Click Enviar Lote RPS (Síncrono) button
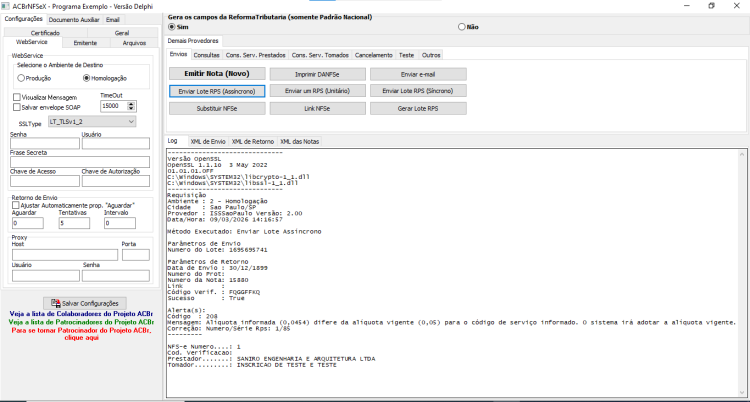Image resolution: width=750 pixels, height=402 pixels. (x=418, y=90)
